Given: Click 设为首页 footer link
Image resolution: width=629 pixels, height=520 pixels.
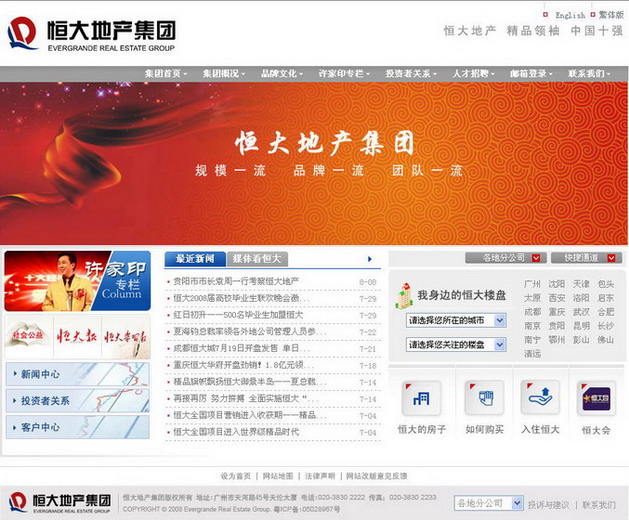Looking at the screenshot, I should (x=236, y=476).
